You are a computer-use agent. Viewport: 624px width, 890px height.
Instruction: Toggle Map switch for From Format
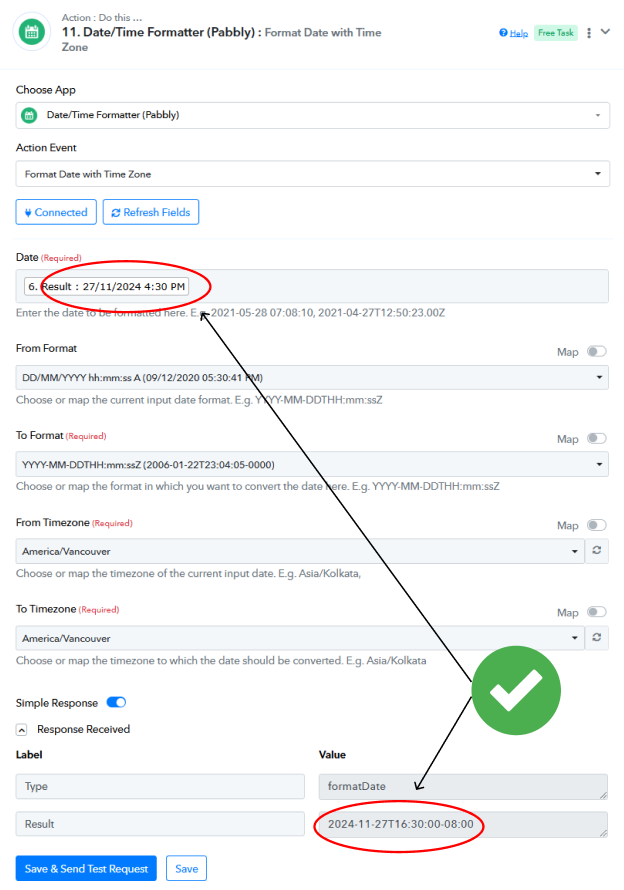[x=597, y=351]
